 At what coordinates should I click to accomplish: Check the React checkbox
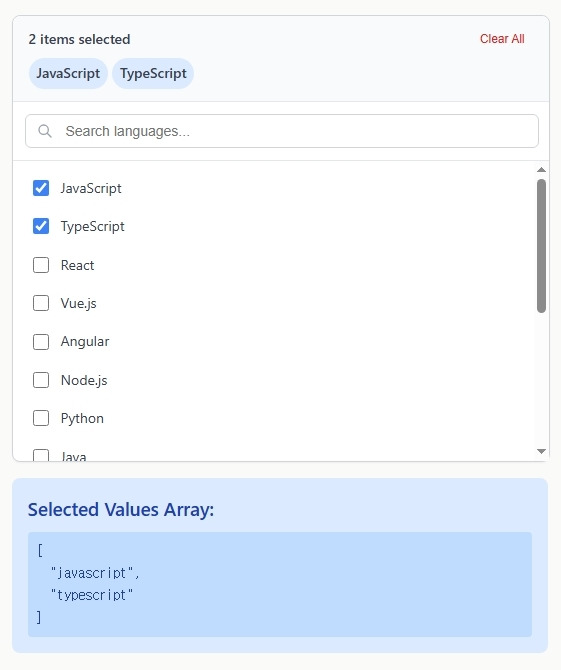tap(41, 265)
